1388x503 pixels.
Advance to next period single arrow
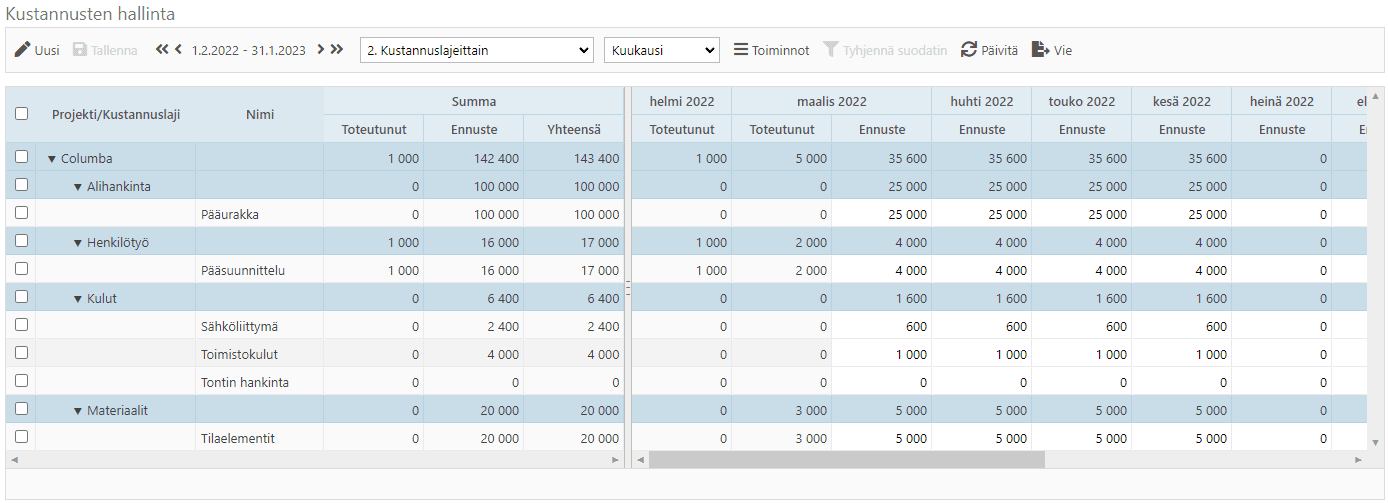[x=321, y=49]
